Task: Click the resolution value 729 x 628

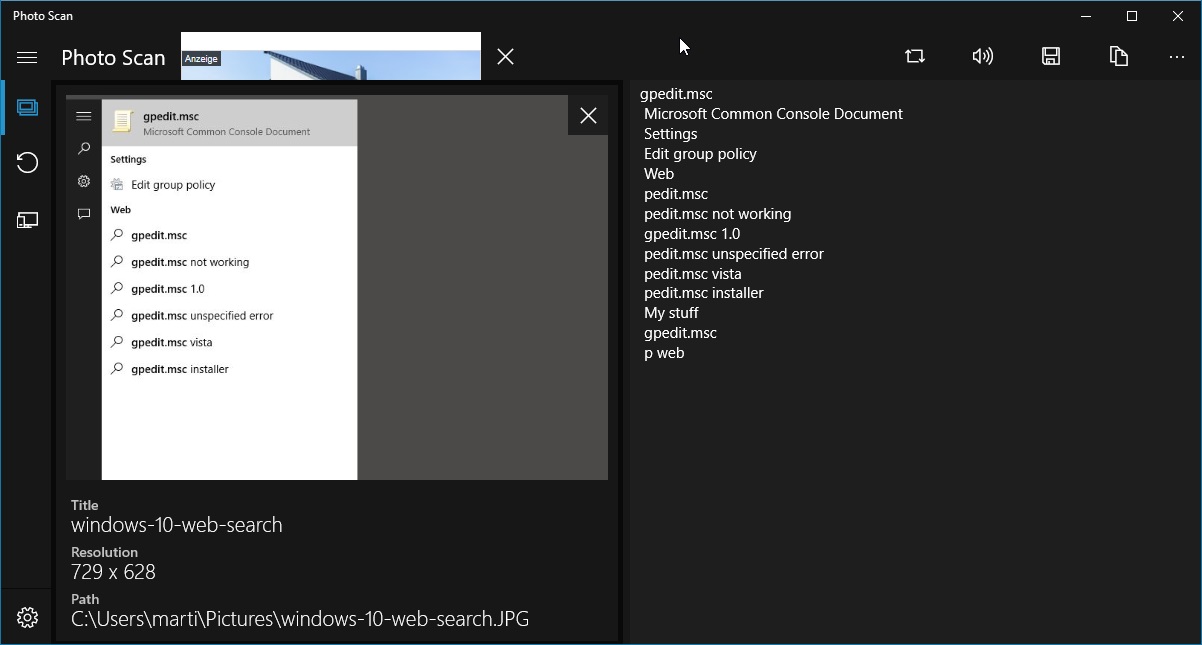Action: pos(113,572)
